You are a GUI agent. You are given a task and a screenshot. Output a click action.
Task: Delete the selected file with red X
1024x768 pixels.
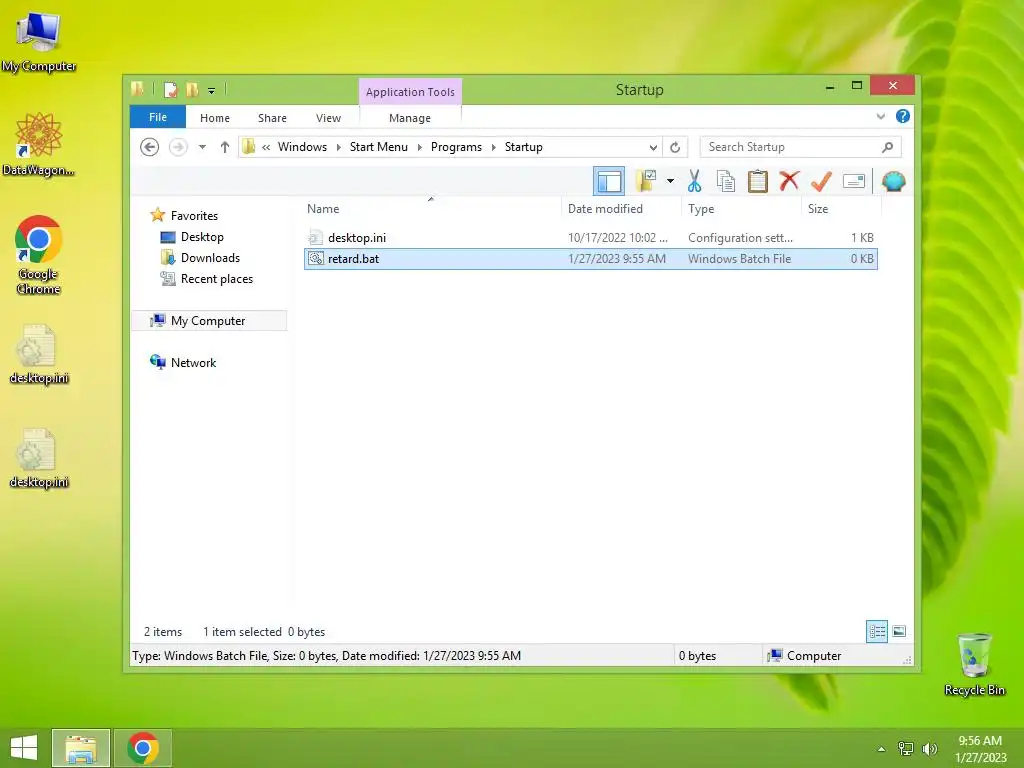click(789, 180)
